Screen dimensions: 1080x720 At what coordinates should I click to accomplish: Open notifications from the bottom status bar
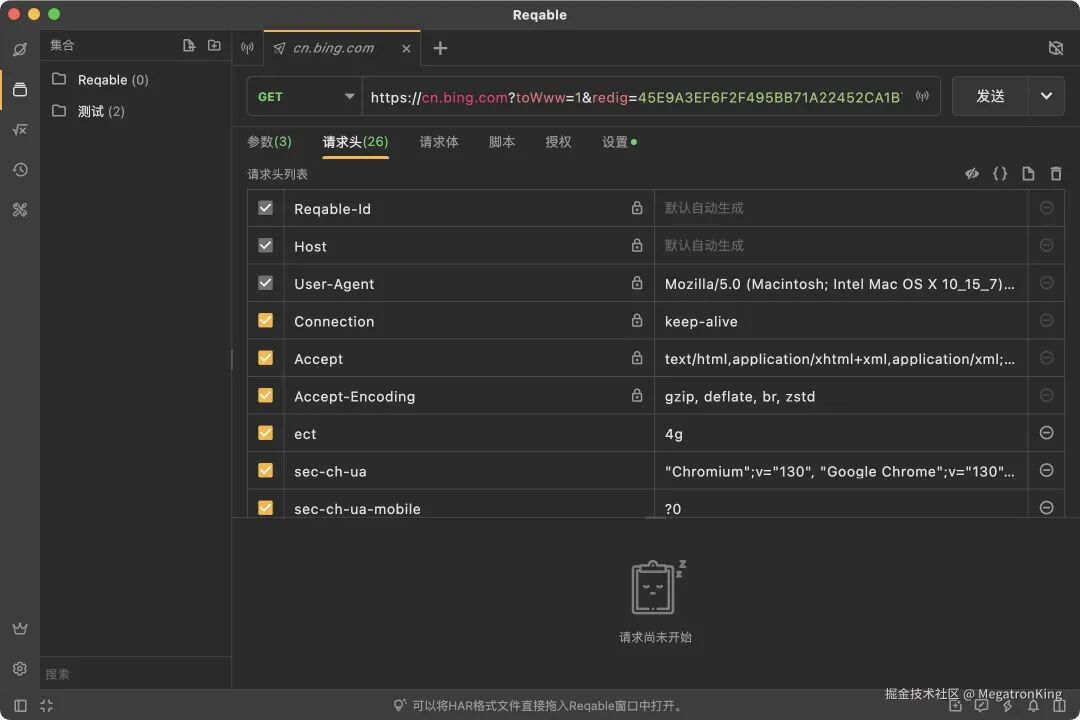point(1033,706)
